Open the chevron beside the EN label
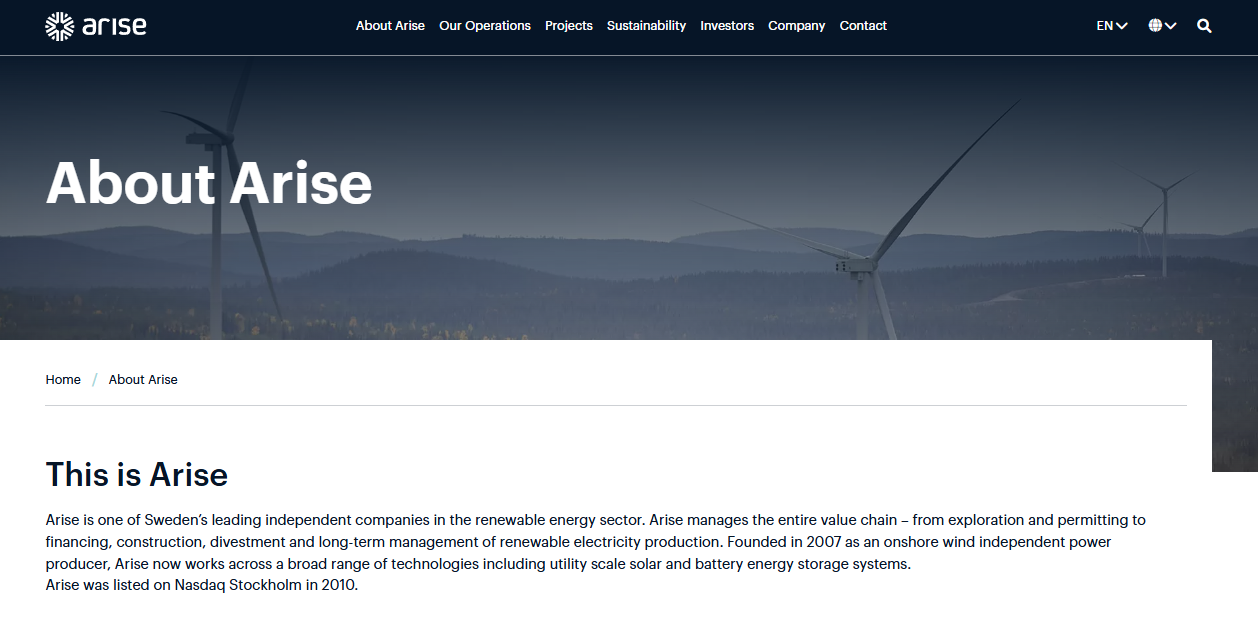This screenshot has height=635, width=1258. pyautogui.click(x=1120, y=25)
